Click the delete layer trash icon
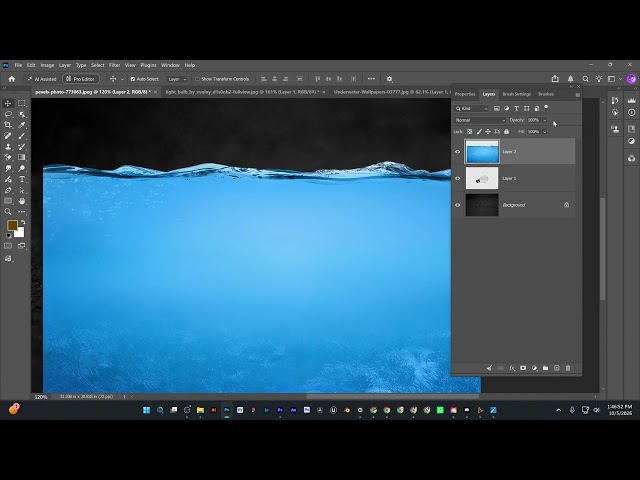 pyautogui.click(x=568, y=368)
